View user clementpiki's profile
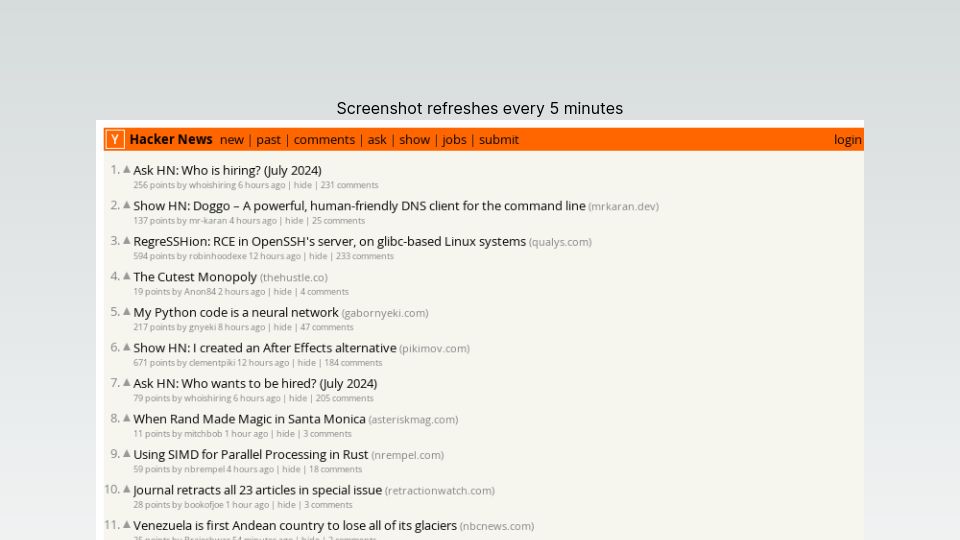The image size is (960, 540). click(x=212, y=362)
